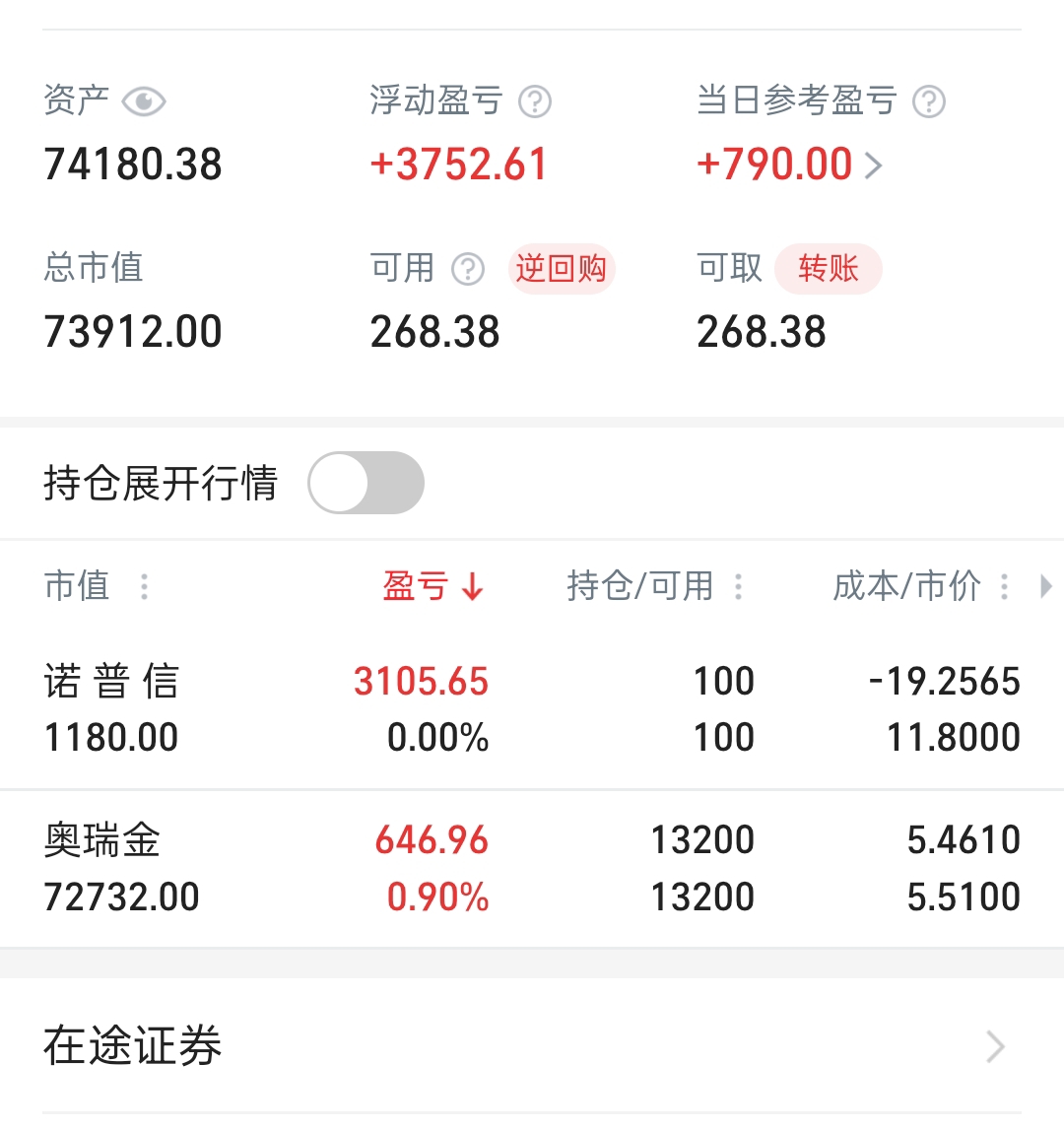Show more columns with right triangle arrow
Image resolution: width=1064 pixels, height=1130 pixels.
[1046, 586]
